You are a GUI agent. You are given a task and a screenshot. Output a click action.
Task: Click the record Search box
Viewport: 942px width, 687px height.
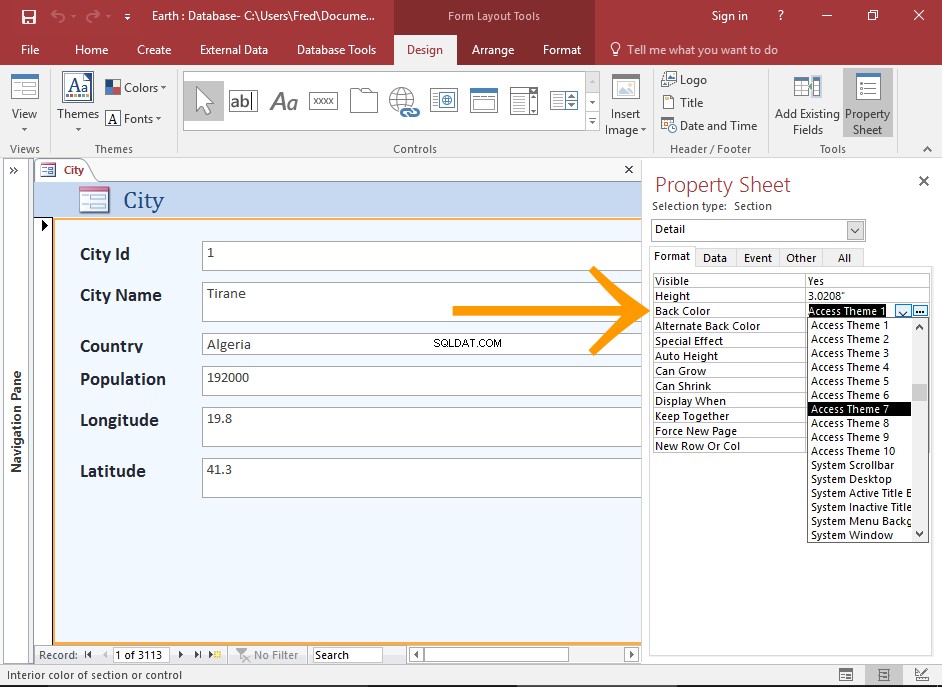pyautogui.click(x=347, y=655)
